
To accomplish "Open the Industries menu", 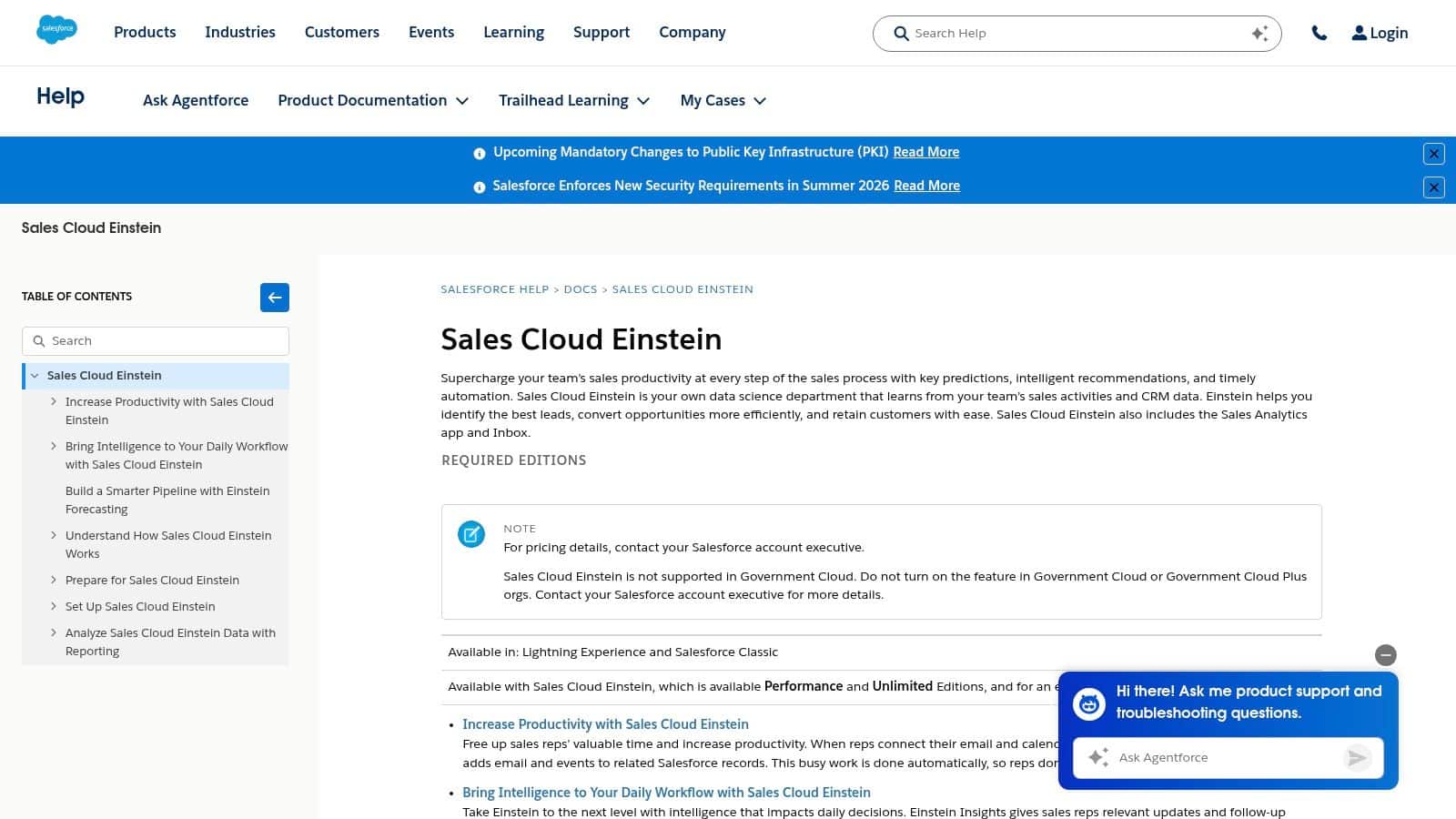I will [240, 33].
